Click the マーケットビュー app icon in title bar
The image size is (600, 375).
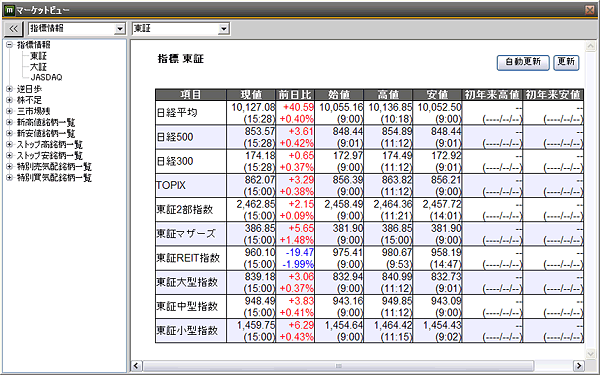[9, 10]
